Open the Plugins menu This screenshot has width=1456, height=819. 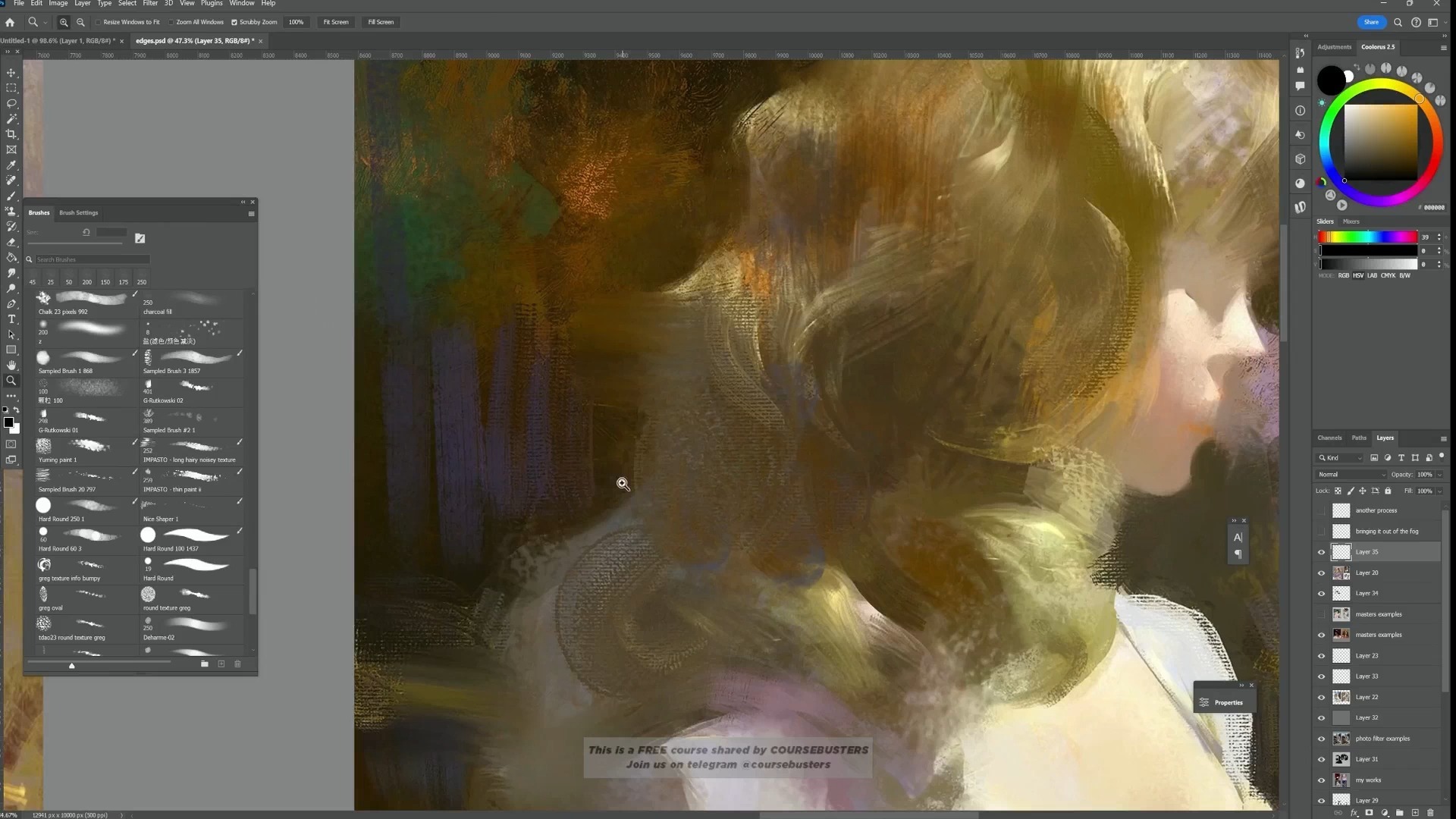(x=212, y=4)
